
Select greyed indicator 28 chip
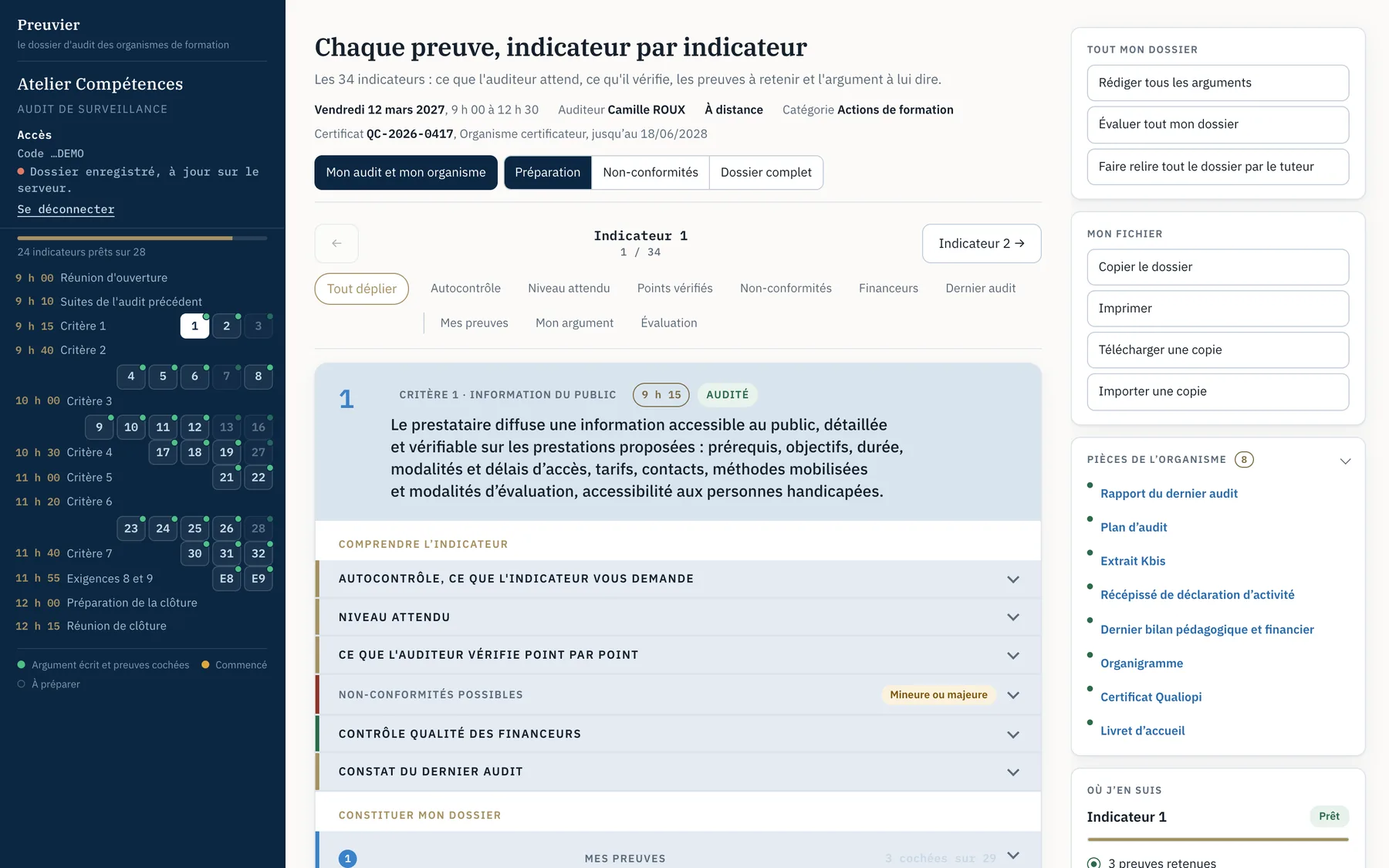point(258,529)
